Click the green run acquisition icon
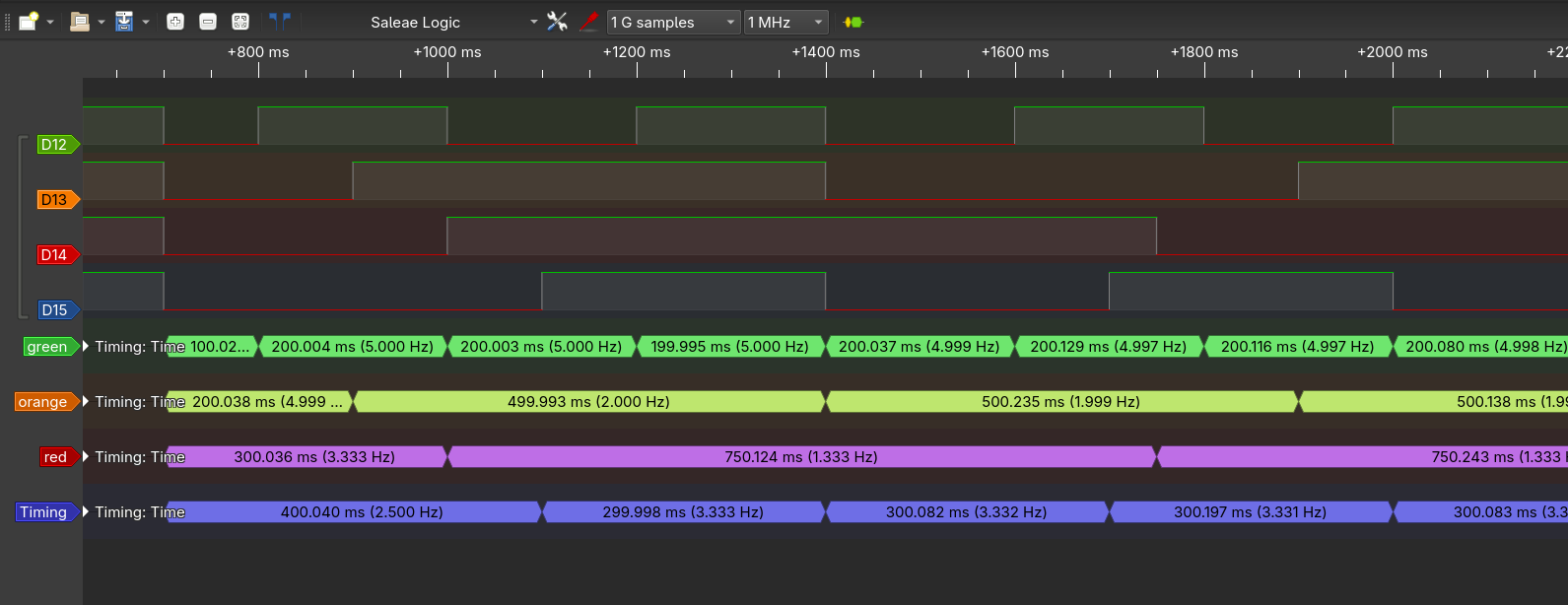 point(853,22)
